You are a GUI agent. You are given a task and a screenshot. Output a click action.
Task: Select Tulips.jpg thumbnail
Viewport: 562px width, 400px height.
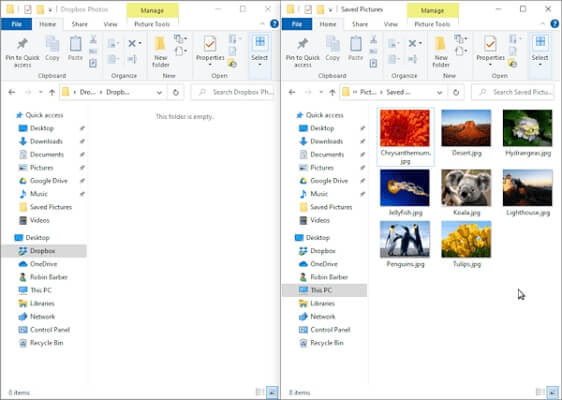coord(466,239)
